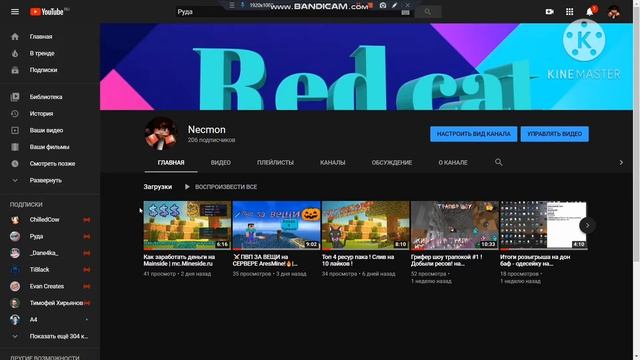The width and height of the screenshot is (640, 360).
Task: Expand Показать ещё 304 subscriptions
Action: (x=50, y=336)
